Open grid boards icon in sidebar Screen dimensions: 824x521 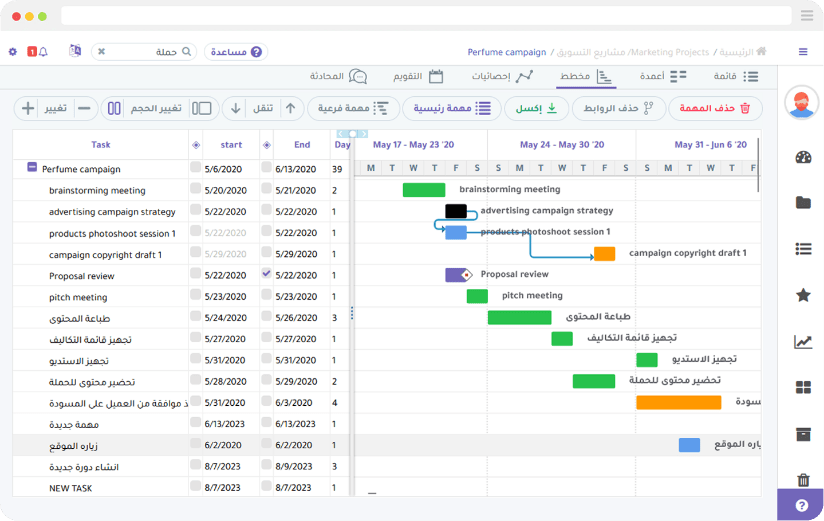(x=803, y=388)
